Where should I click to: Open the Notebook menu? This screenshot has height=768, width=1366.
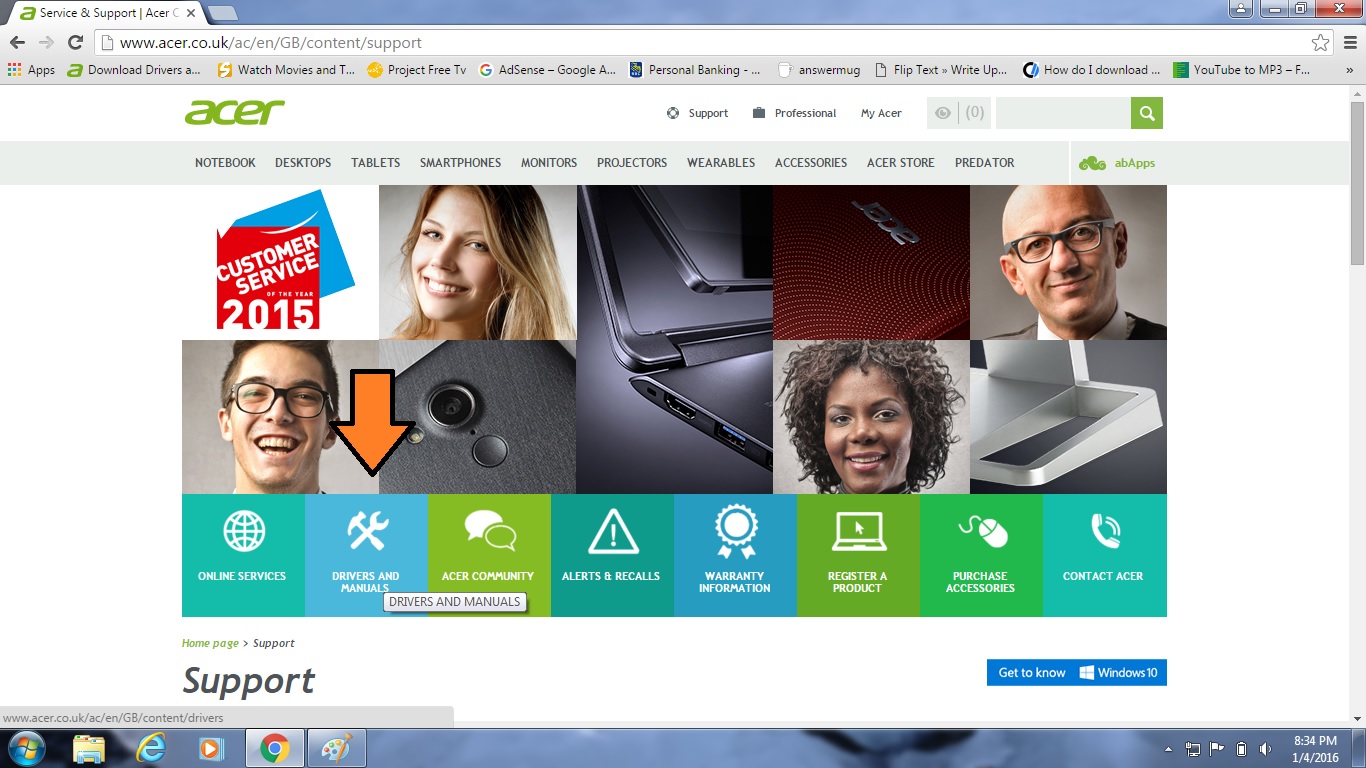click(x=225, y=163)
